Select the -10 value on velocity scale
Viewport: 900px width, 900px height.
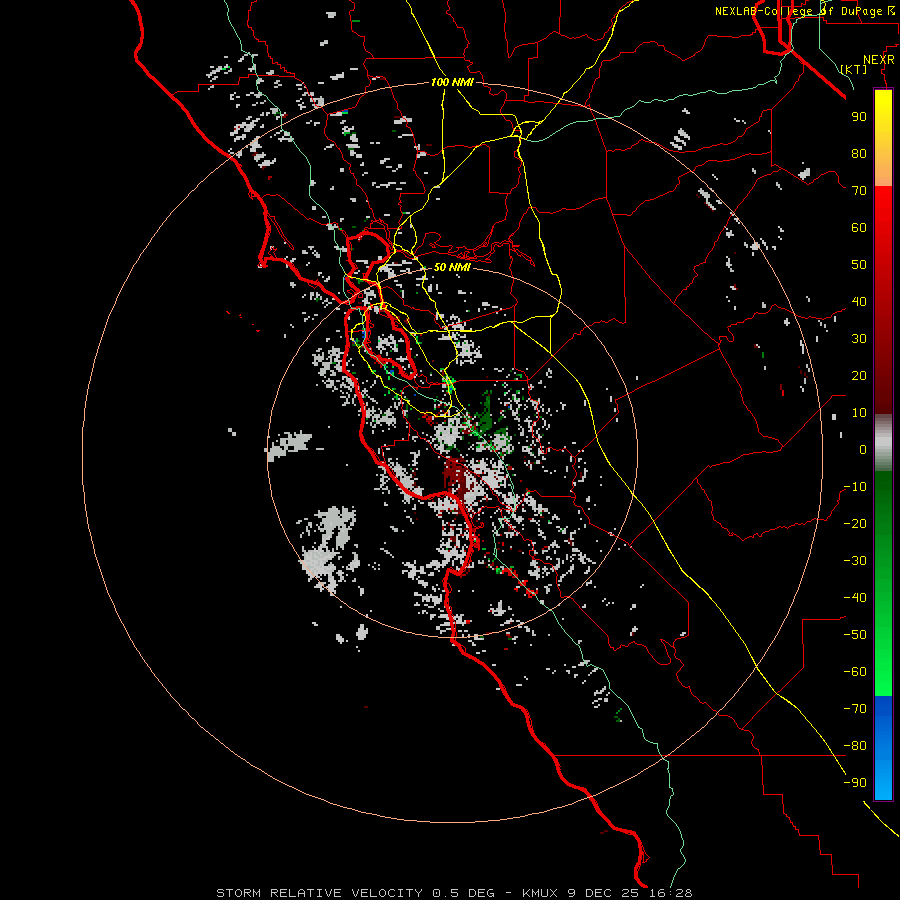point(855,487)
